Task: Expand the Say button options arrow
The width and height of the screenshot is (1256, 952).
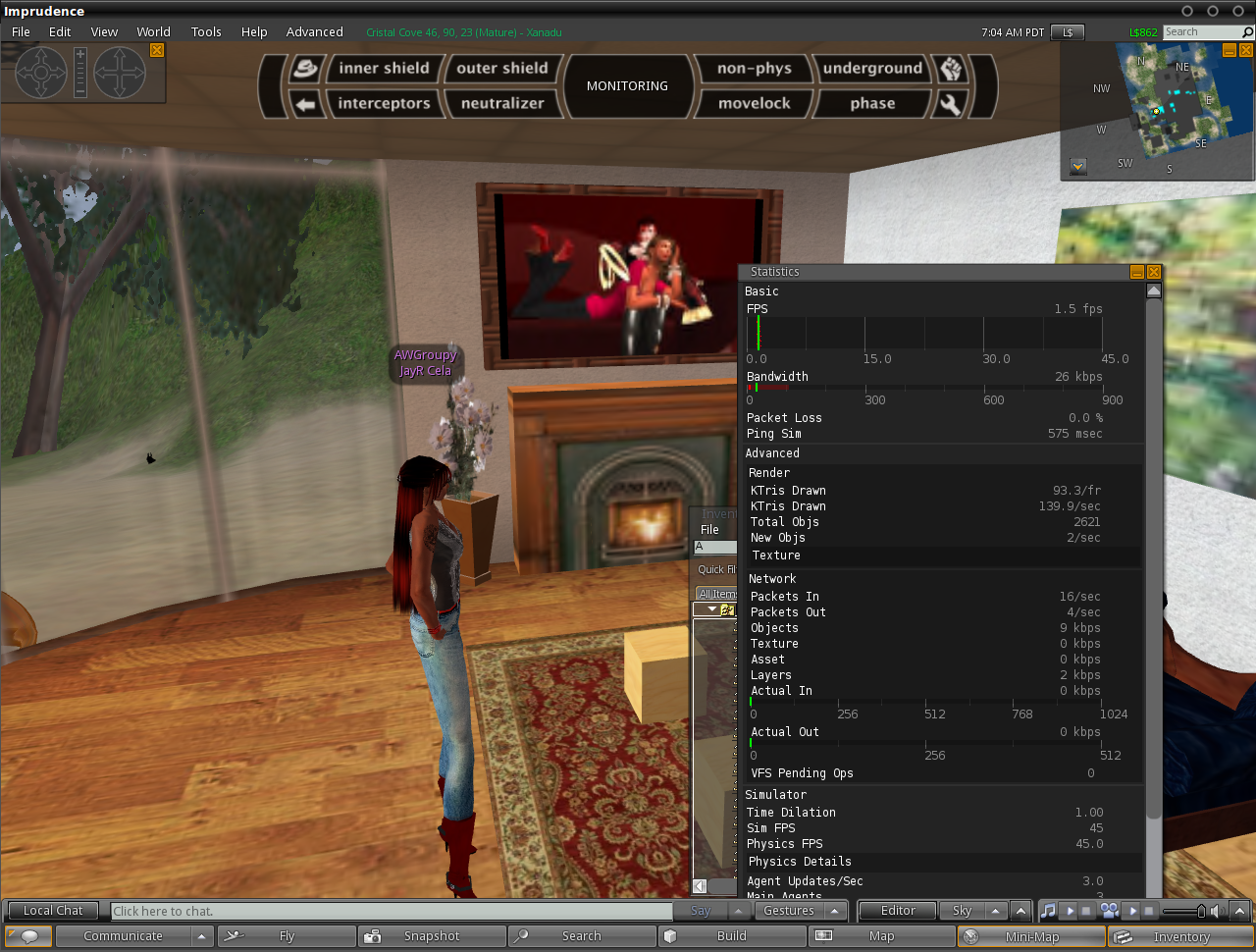Action: click(740, 911)
